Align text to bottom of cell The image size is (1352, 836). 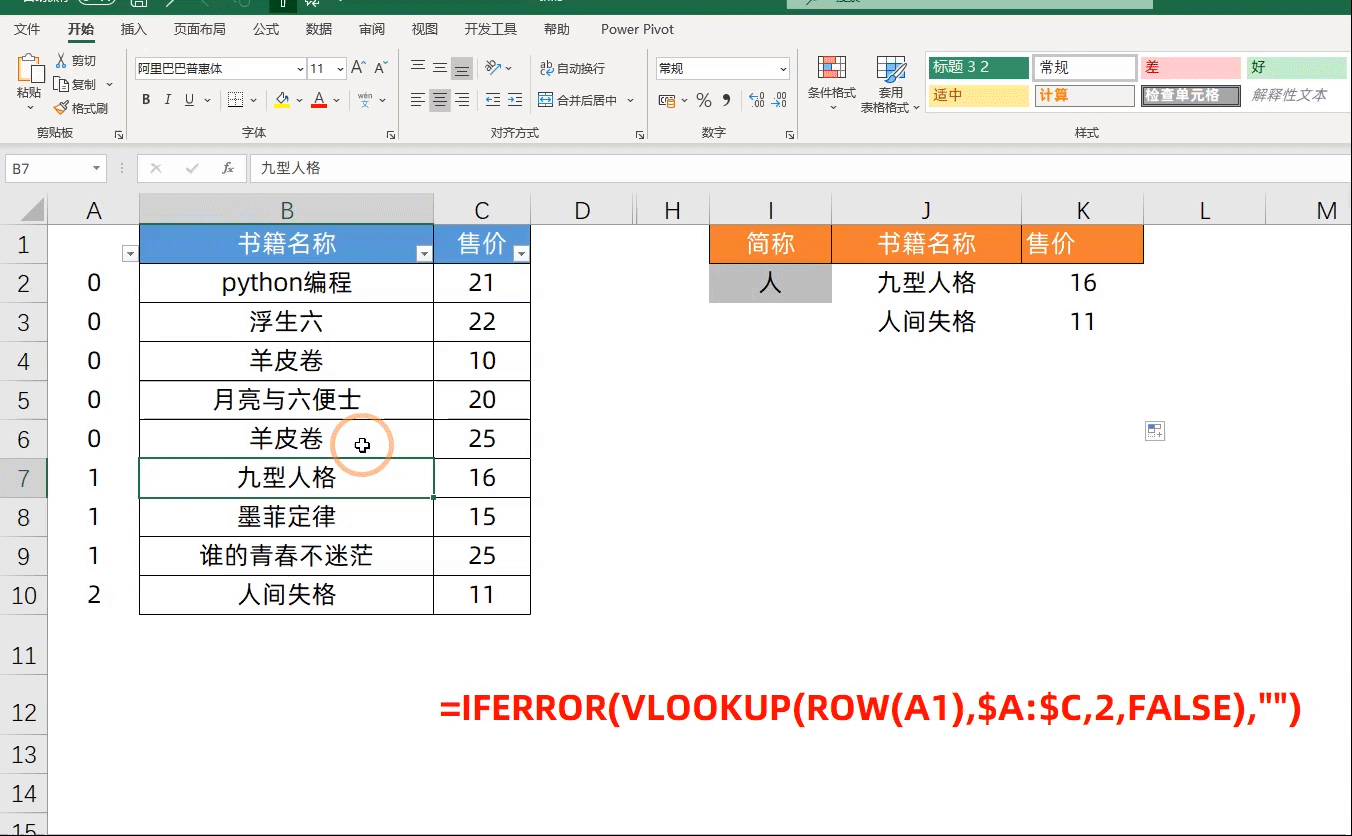click(x=462, y=68)
